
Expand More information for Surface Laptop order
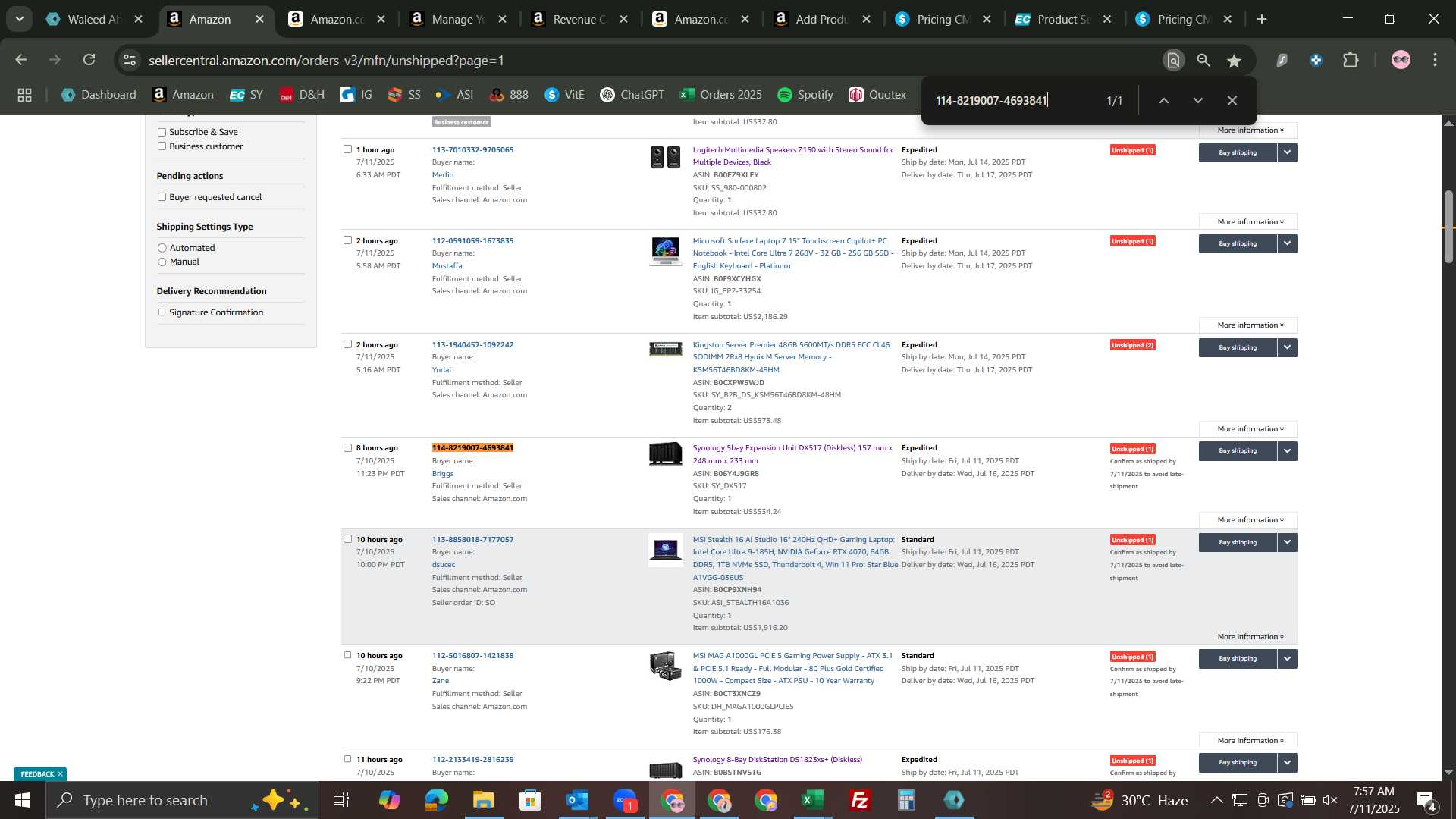pyautogui.click(x=1248, y=325)
